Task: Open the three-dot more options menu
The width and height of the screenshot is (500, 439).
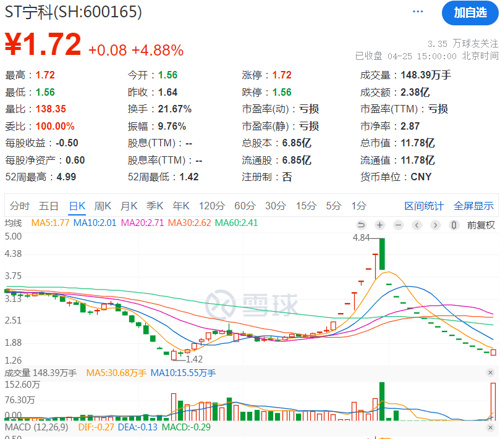Action: point(418,12)
